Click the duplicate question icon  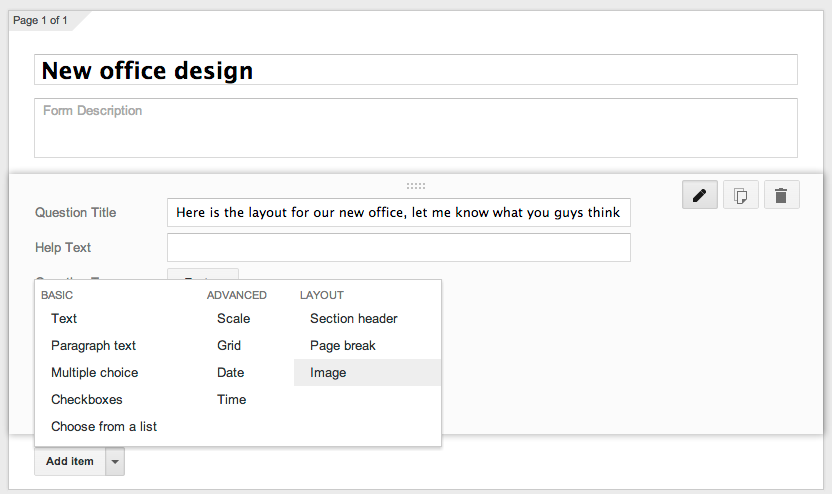(740, 195)
